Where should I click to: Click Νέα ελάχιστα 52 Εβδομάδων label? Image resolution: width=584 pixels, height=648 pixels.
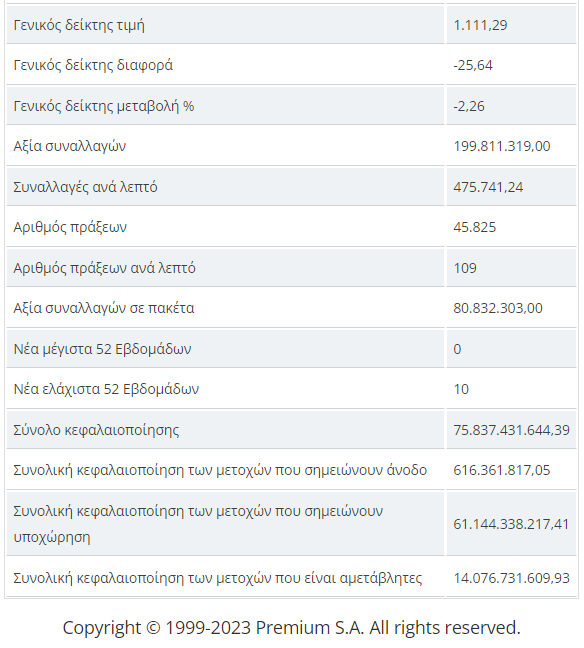pyautogui.click(x=106, y=389)
